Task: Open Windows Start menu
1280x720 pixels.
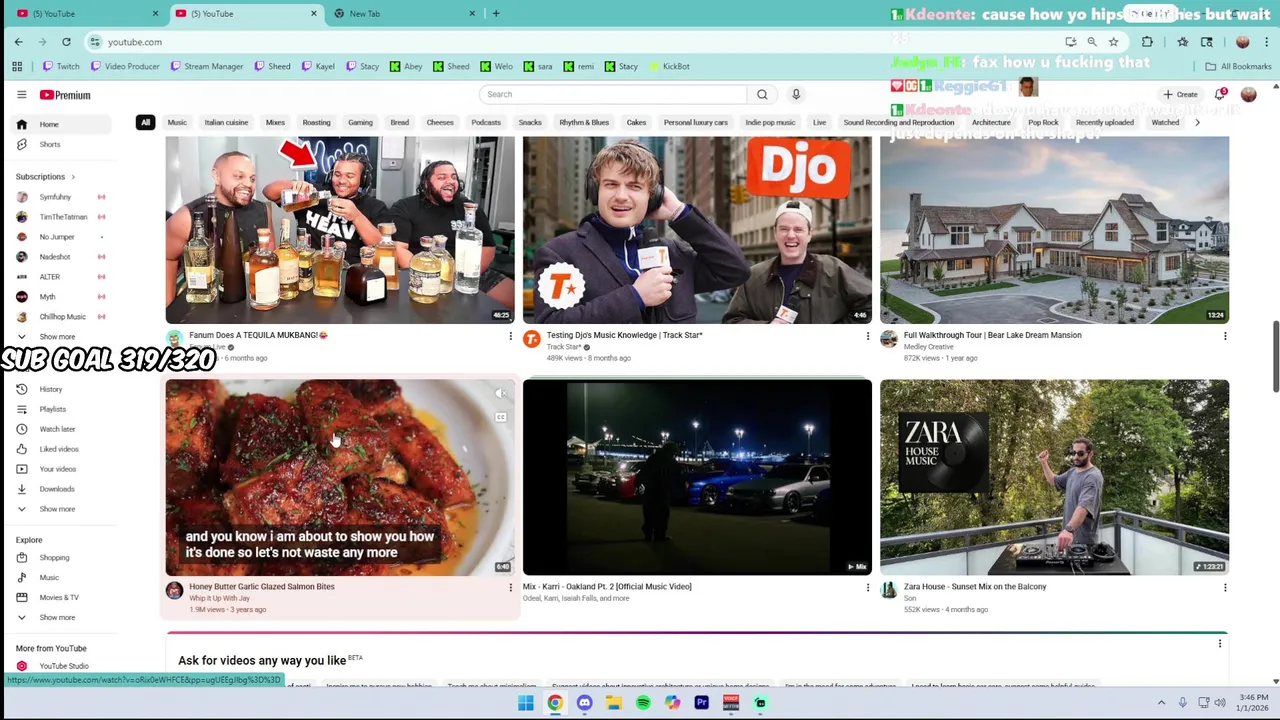Action: [525, 703]
